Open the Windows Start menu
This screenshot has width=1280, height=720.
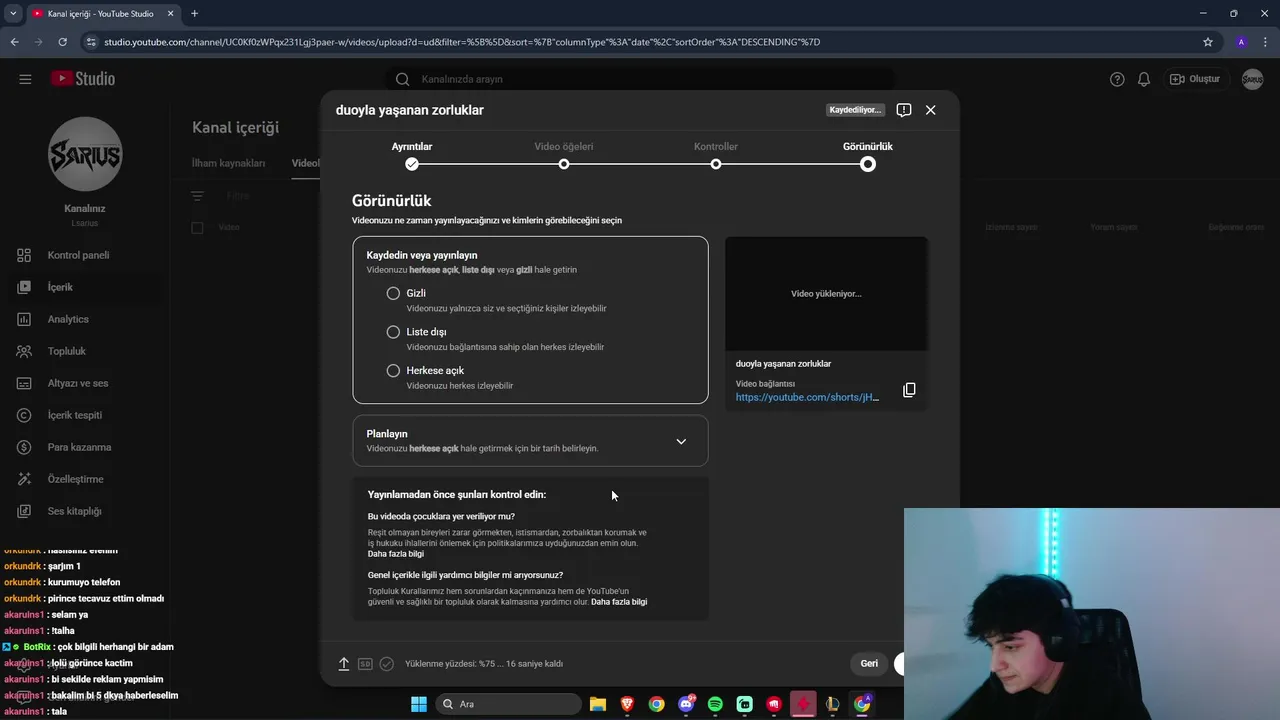click(418, 704)
